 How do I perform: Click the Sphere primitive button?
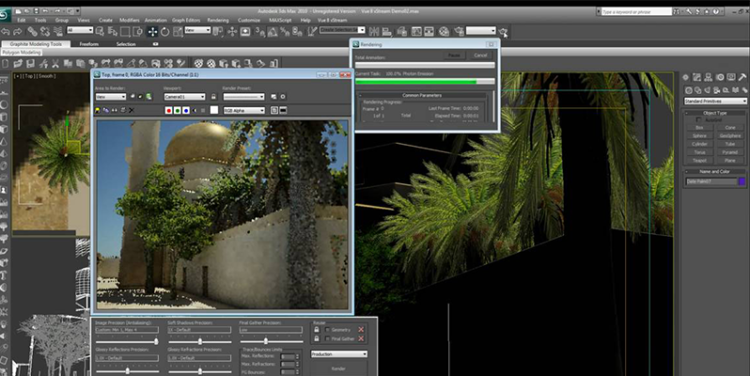point(699,136)
